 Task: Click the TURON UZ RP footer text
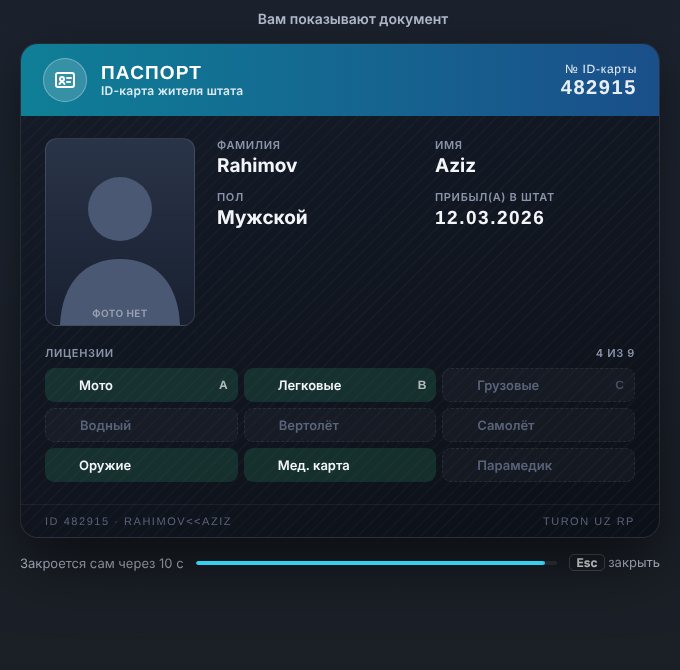[588, 521]
